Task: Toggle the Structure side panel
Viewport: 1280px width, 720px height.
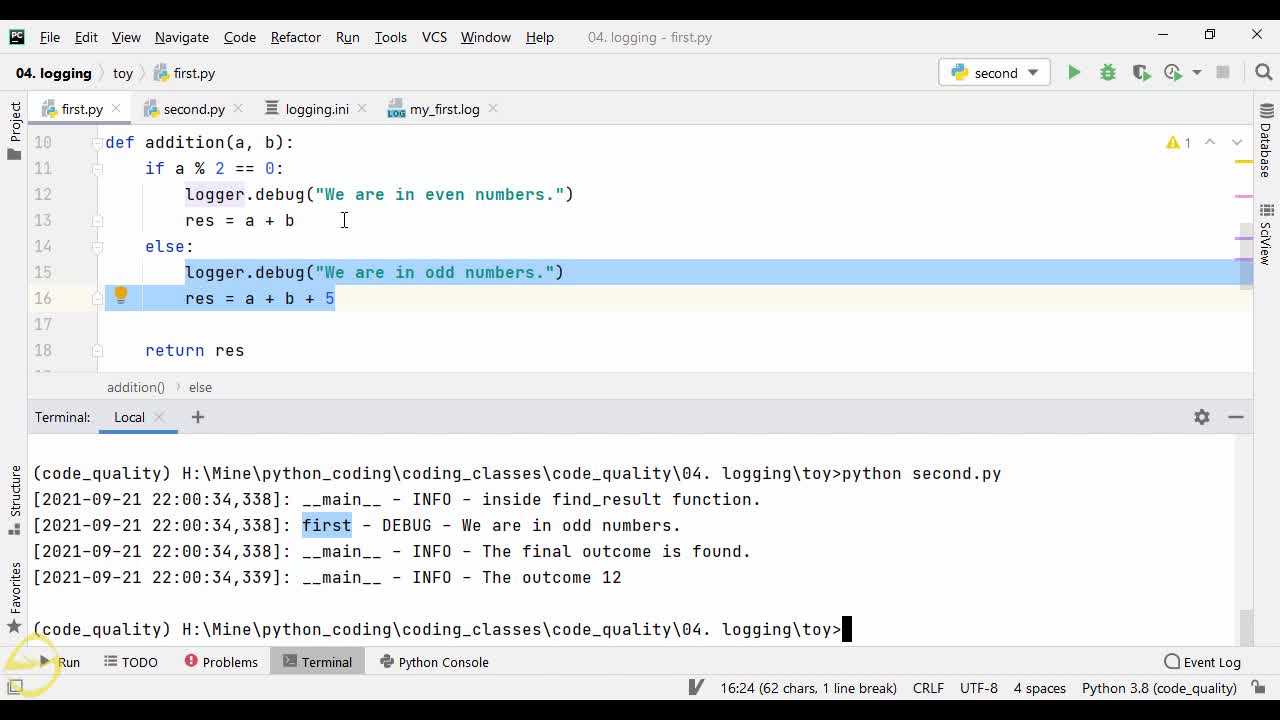Action: [15, 490]
